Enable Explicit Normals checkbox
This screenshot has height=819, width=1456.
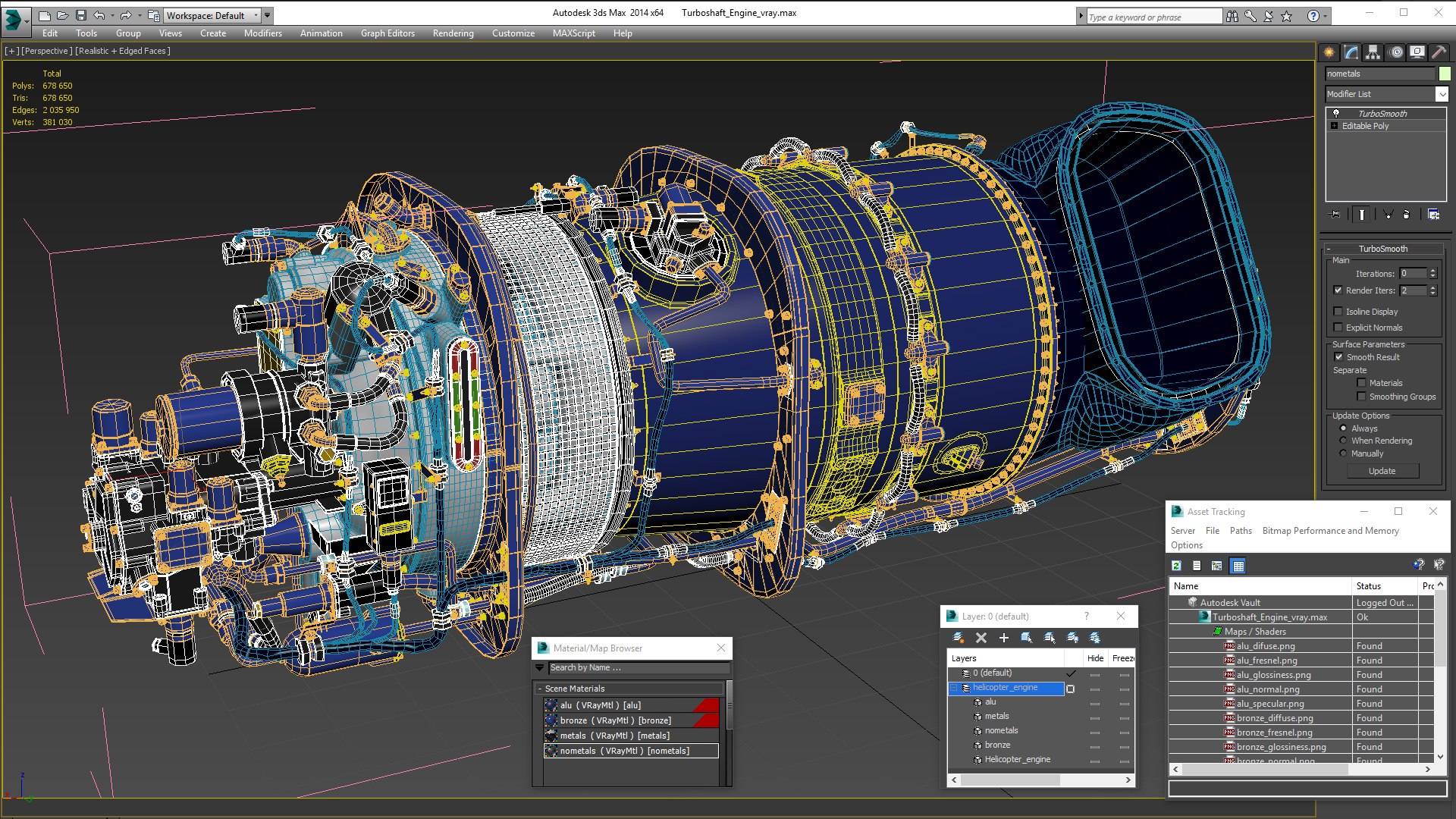(x=1338, y=328)
